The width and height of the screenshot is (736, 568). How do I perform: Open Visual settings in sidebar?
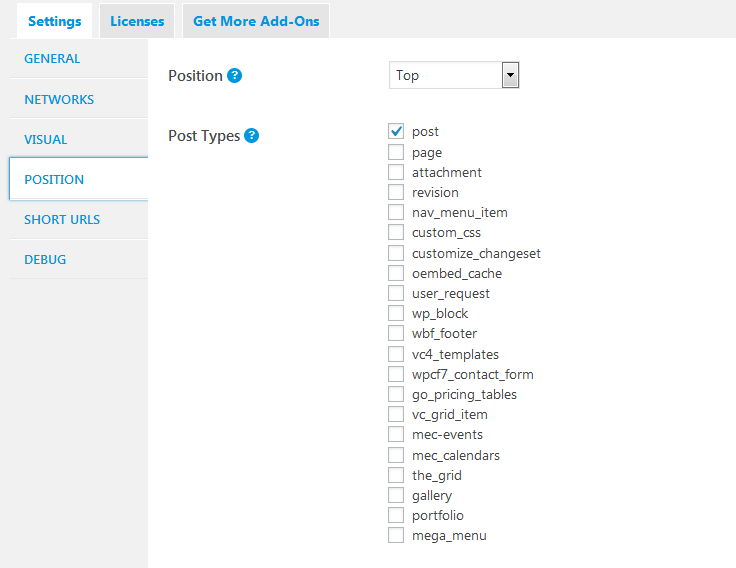tap(46, 140)
